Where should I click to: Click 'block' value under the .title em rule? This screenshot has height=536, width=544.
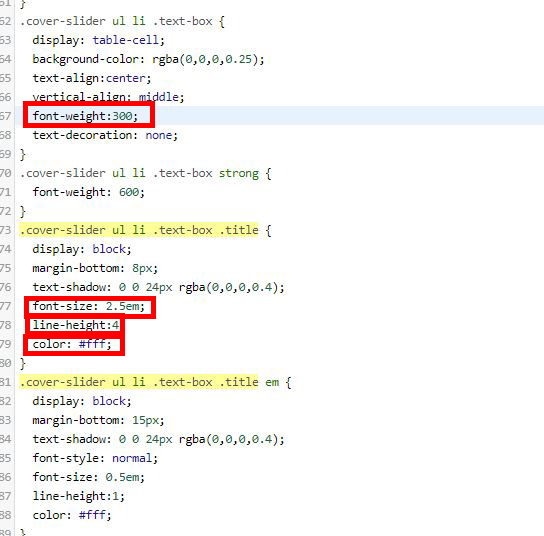point(109,401)
